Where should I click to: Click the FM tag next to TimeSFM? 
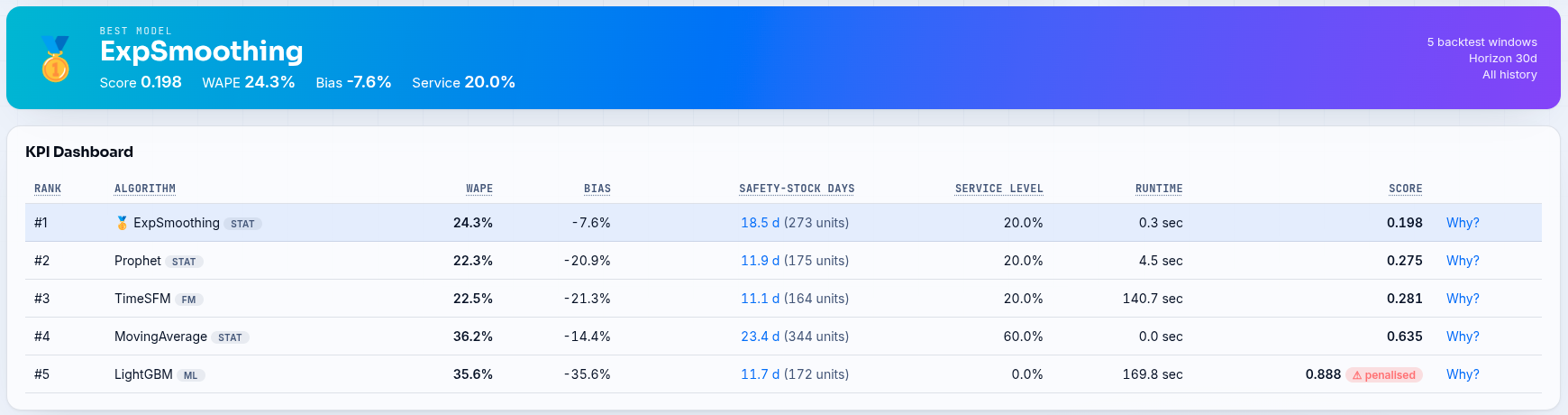click(x=188, y=300)
